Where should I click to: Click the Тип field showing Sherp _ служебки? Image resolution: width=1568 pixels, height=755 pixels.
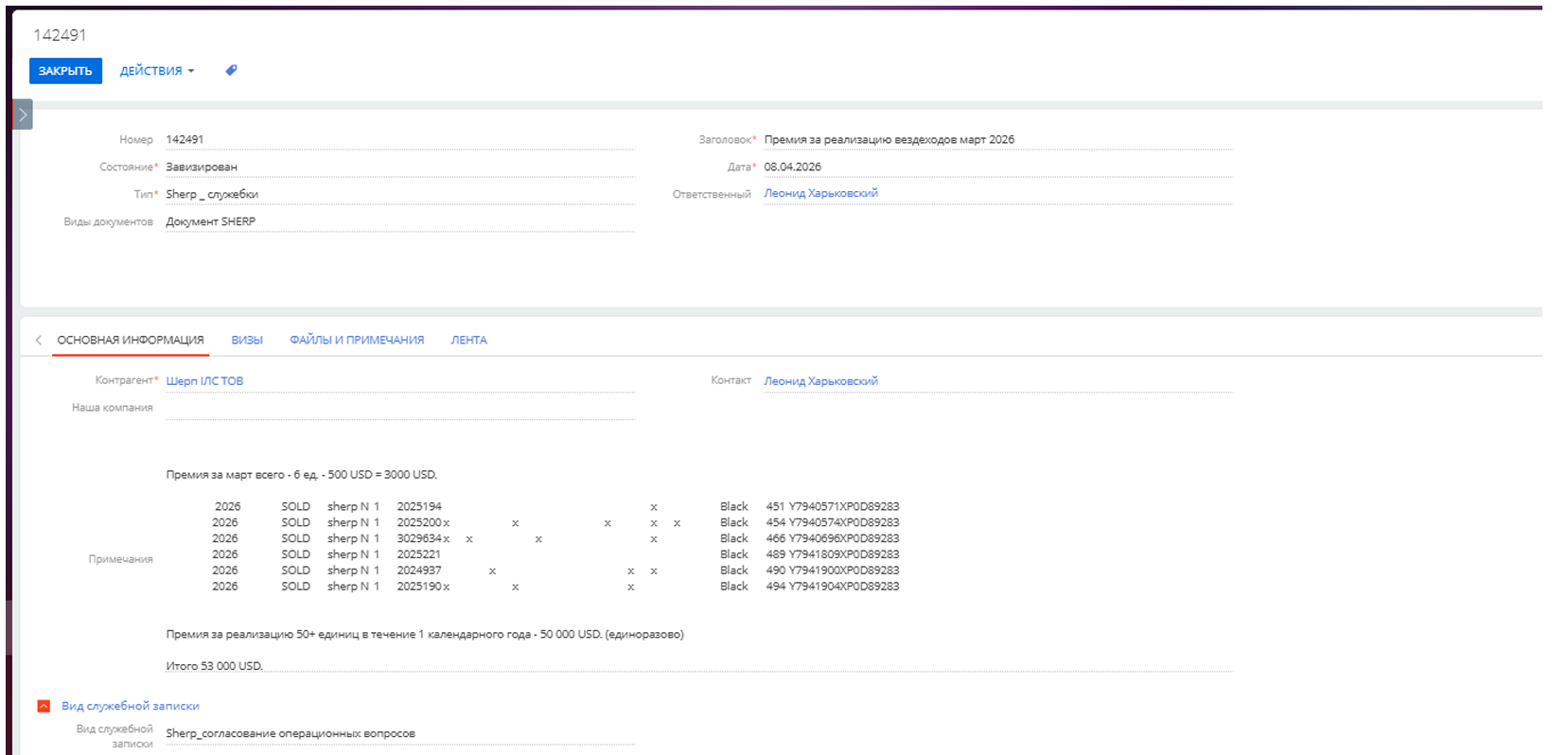coord(399,194)
